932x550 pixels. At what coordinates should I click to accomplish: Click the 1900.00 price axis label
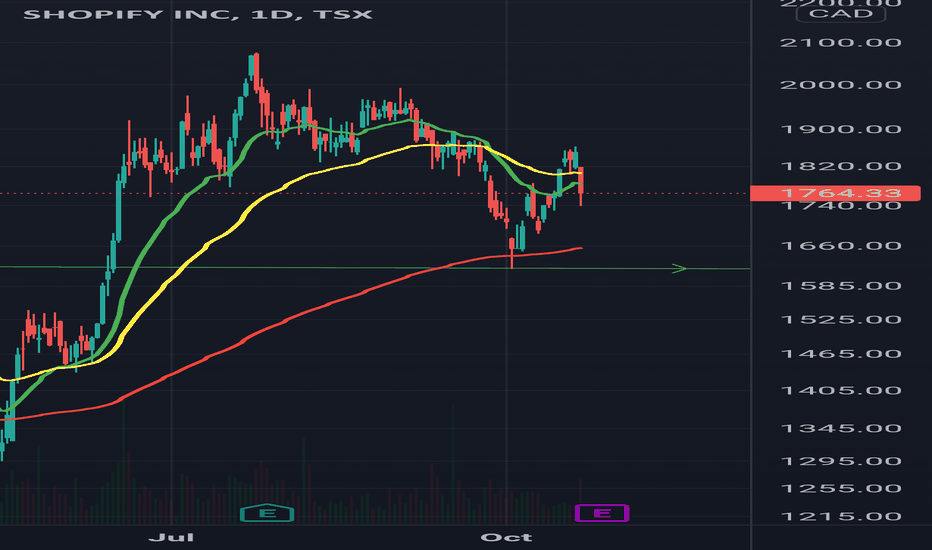tap(840, 130)
